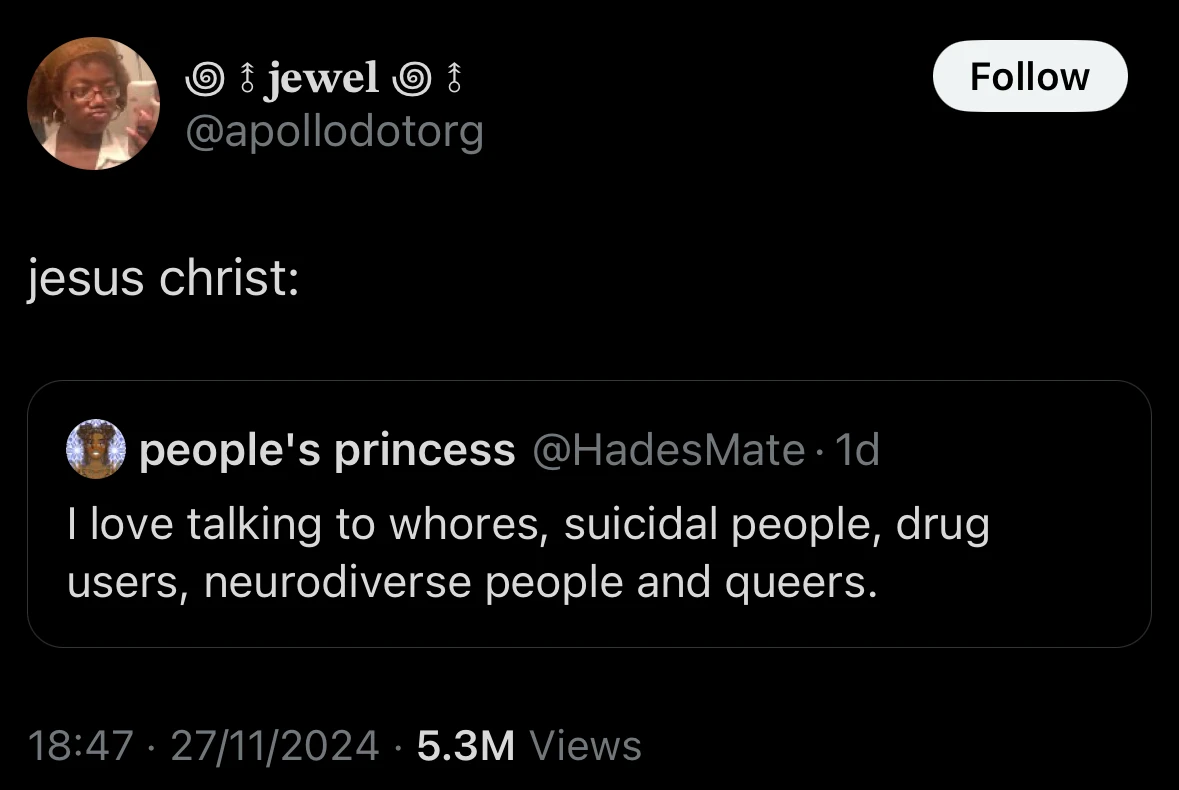Click second line of quoted tweet 'users, neurodiverse'
The image size is (1179, 790).
tap(472, 583)
